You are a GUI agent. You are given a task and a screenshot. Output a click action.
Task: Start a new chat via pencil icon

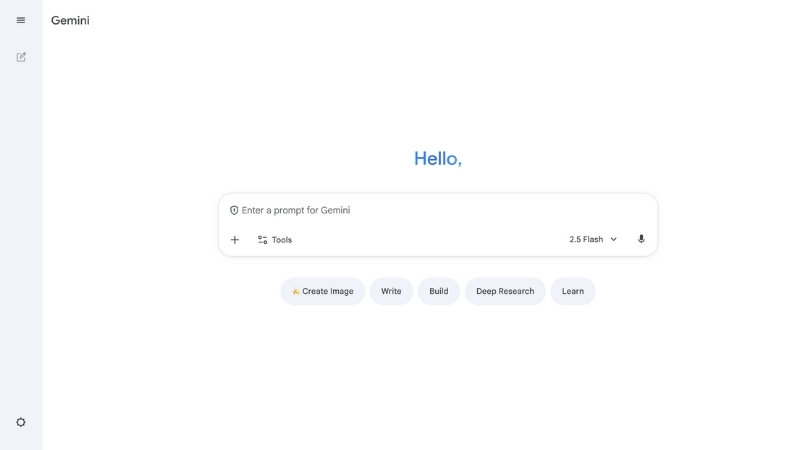[x=21, y=57]
